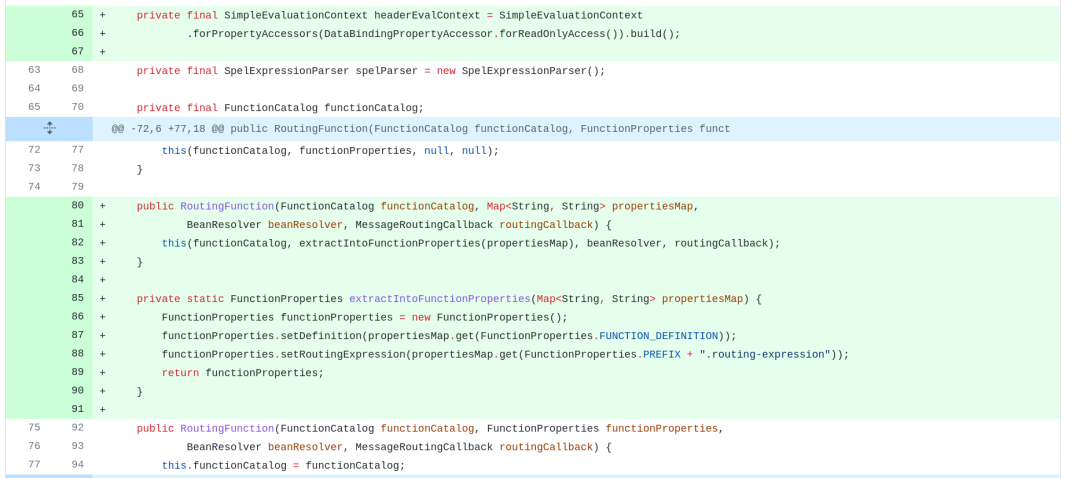Click the '.routing-expression' string on line 88
Image resolution: width=1080 pixels, height=478 pixels.
click(x=765, y=355)
